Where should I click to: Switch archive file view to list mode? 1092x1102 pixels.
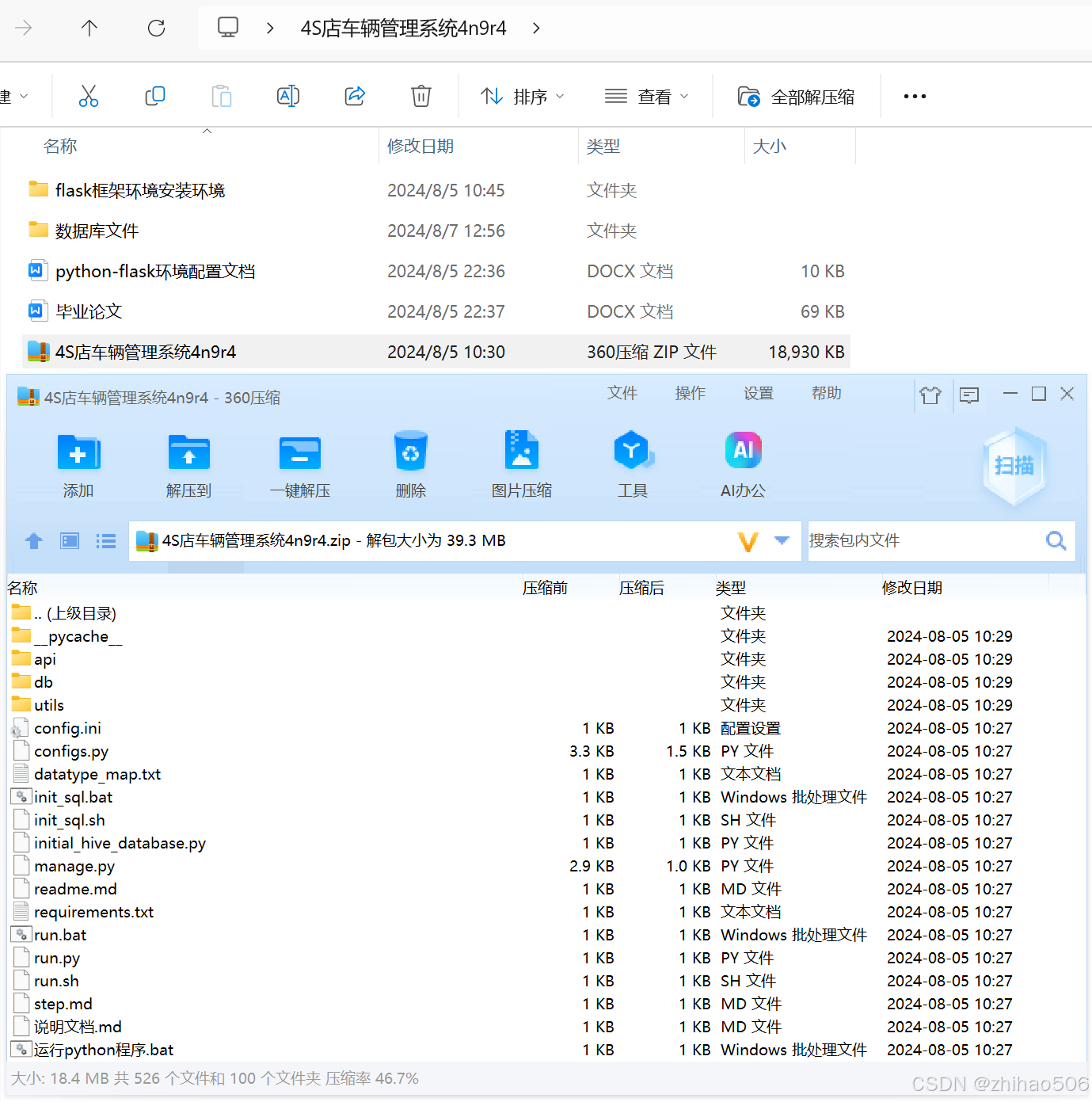coord(105,540)
